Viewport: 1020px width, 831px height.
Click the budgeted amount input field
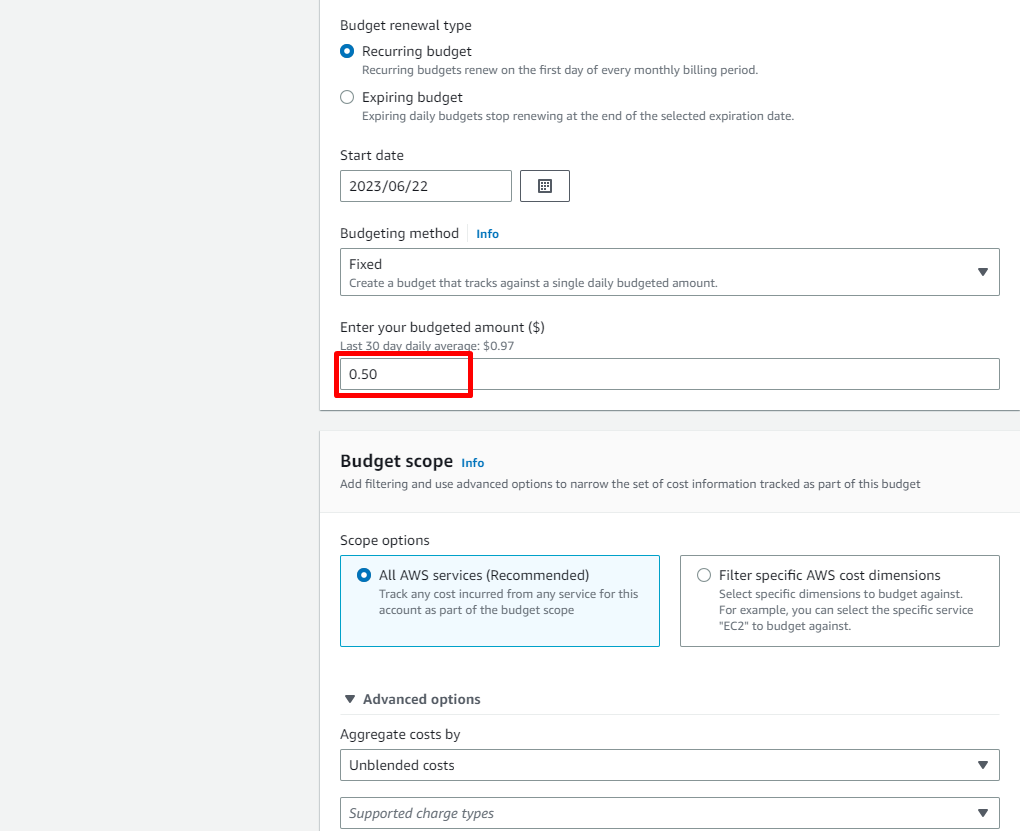[668, 374]
